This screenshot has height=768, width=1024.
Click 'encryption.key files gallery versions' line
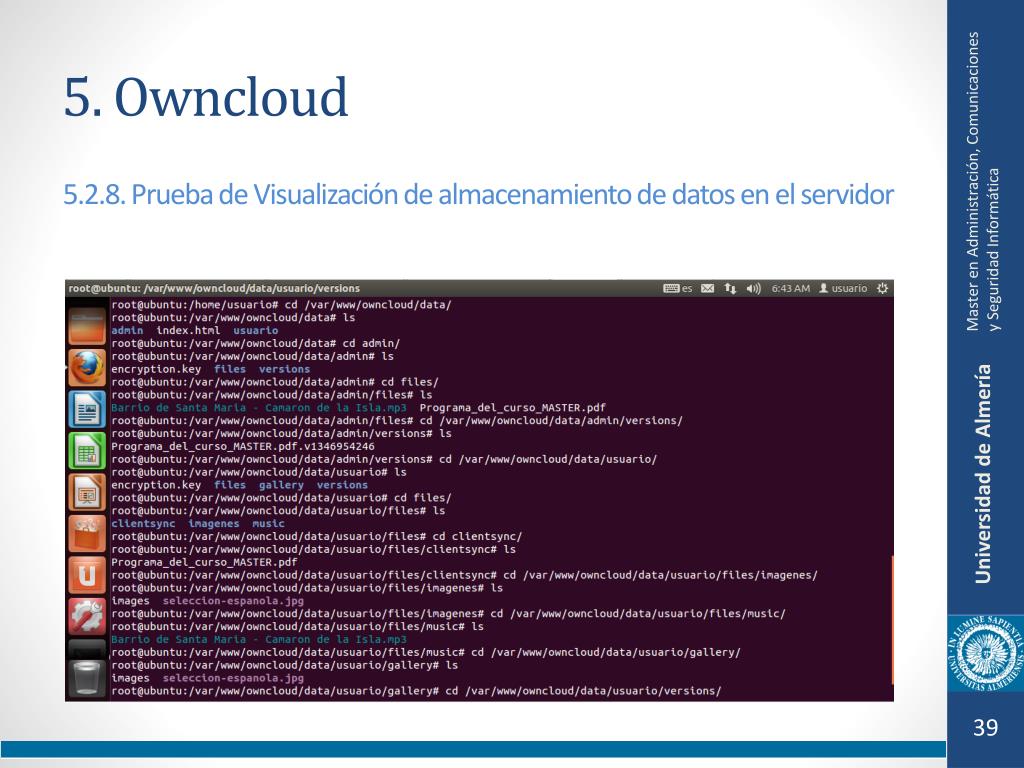[240, 485]
